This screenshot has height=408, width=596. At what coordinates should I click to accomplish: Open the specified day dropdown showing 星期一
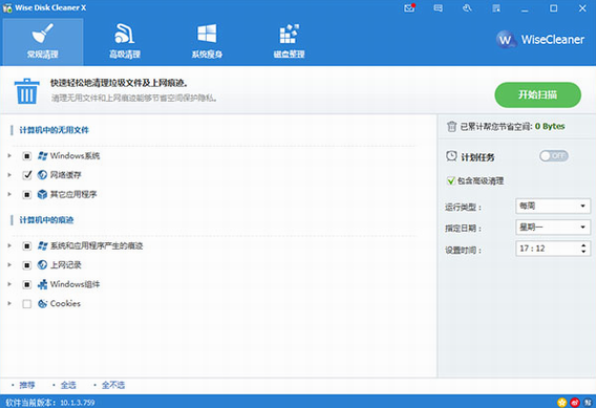click(553, 227)
